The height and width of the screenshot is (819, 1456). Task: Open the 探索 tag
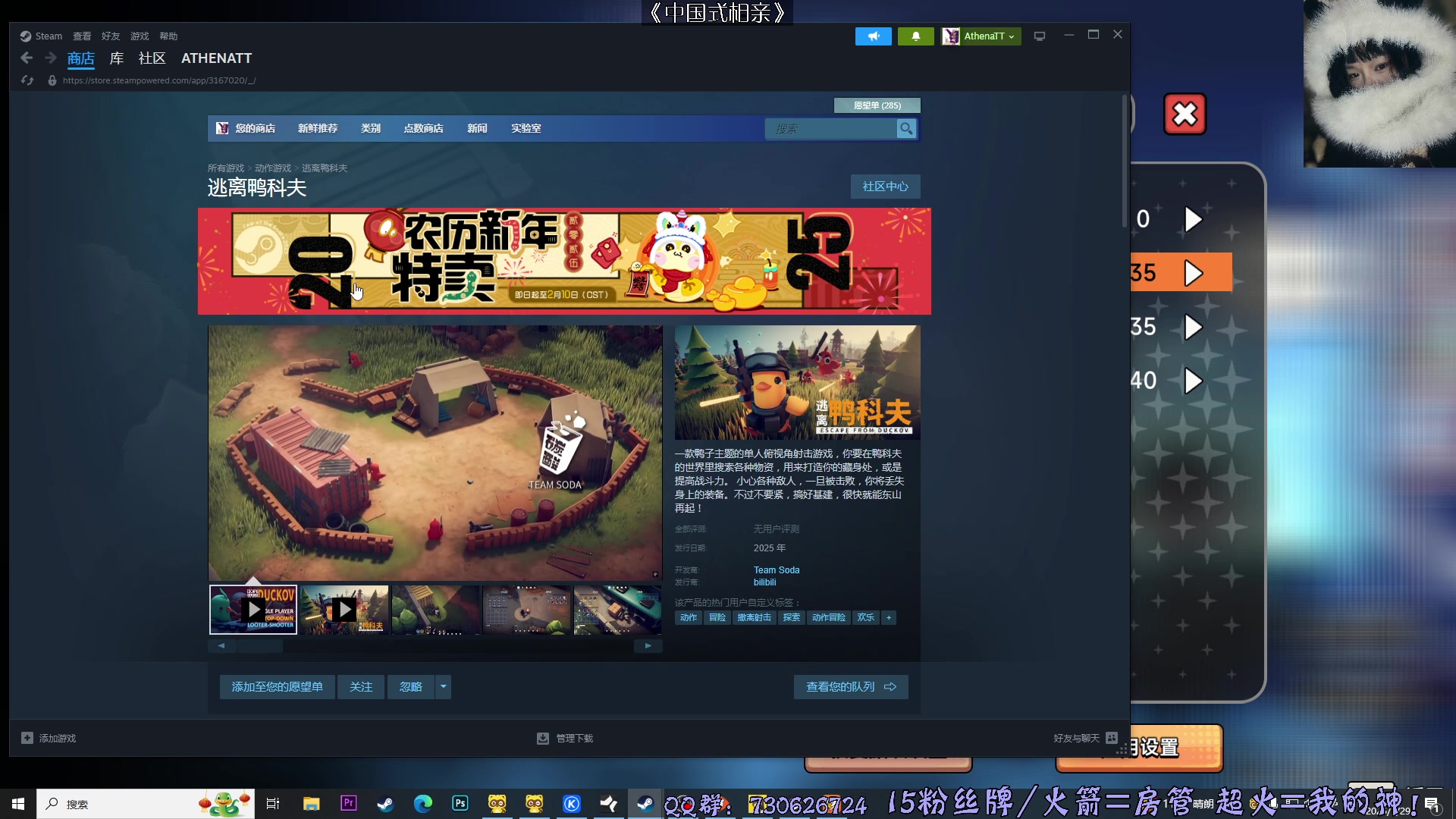point(792,618)
